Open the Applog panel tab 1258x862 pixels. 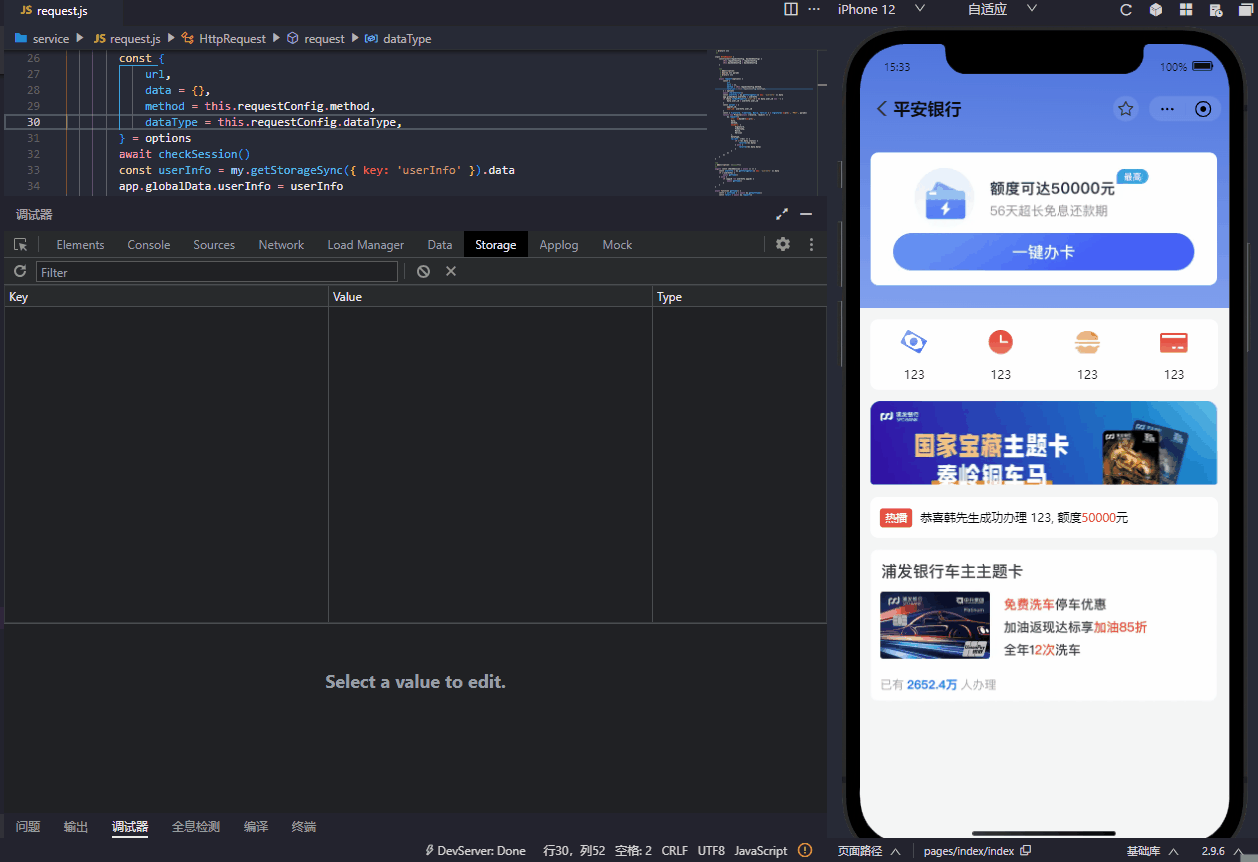pos(558,244)
